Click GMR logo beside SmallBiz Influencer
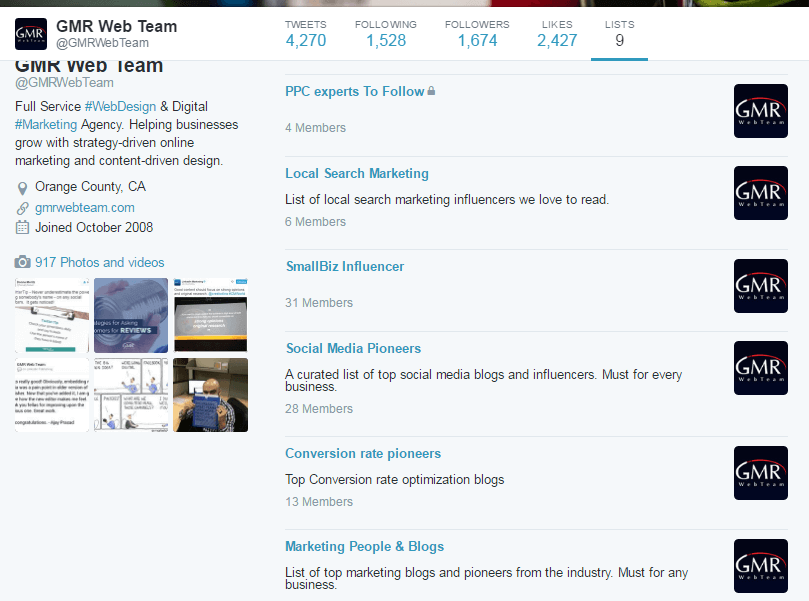809x601 pixels. coord(761,286)
